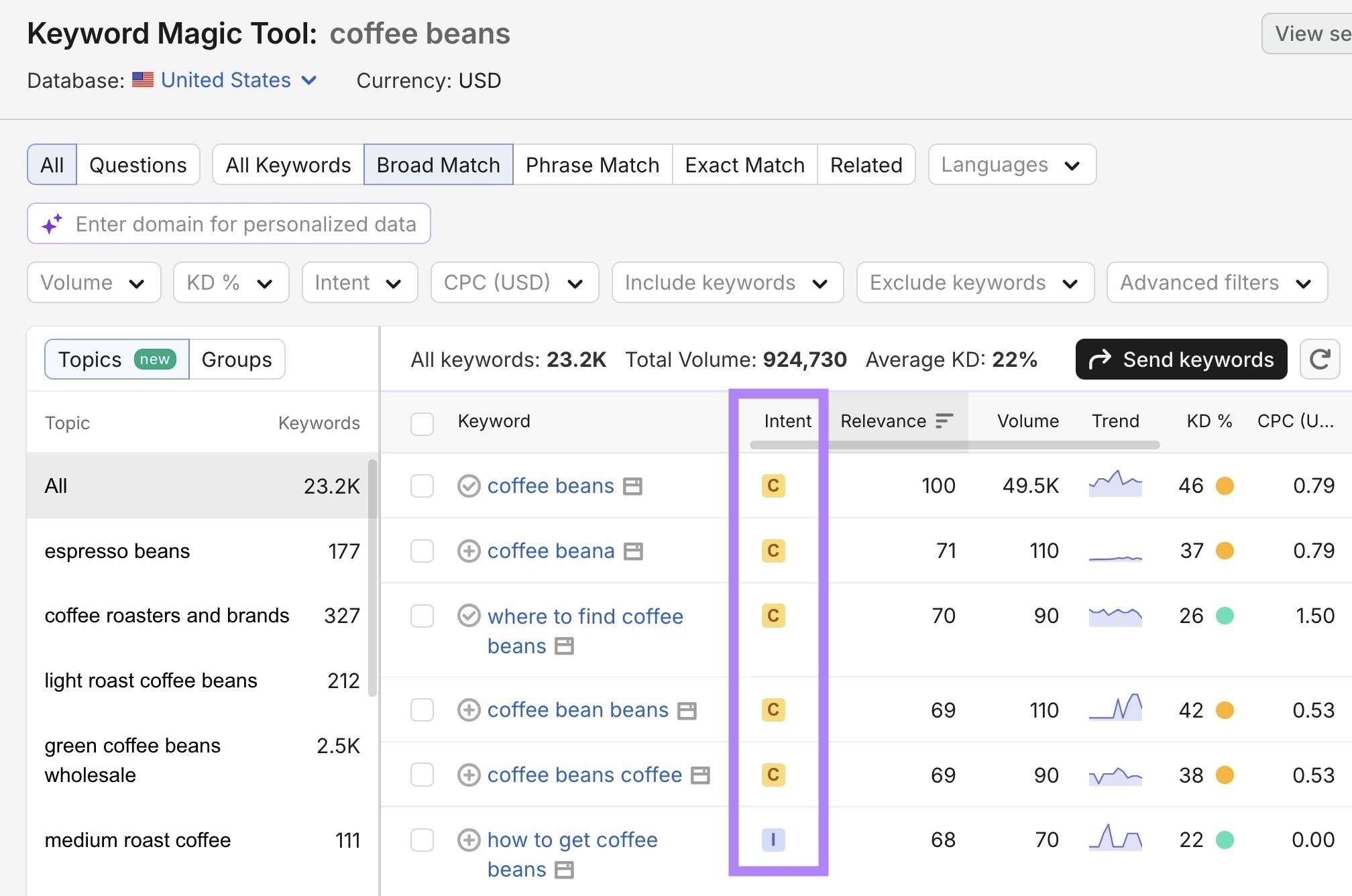1352x896 pixels.
Task: Expand CPC (USD) filter dropdown
Action: (x=514, y=282)
